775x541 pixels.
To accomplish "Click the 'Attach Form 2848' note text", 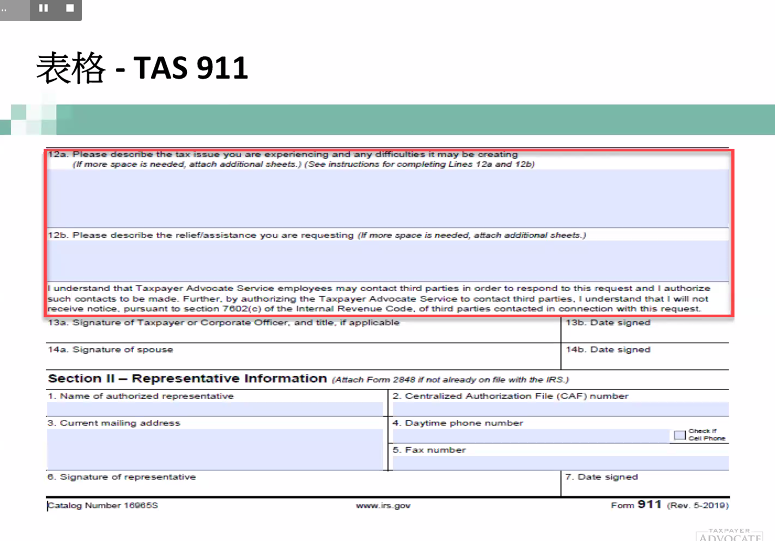I will click(450, 380).
